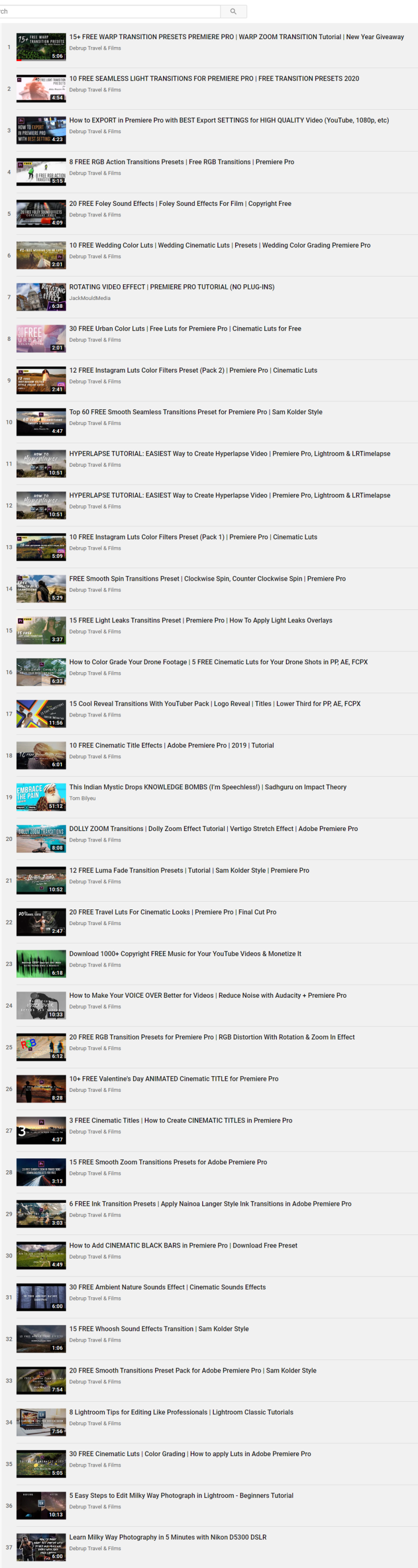Click thumbnail of 3 FREE Cinematic Titles video
The width and height of the screenshot is (418, 1568).
pos(41,1131)
